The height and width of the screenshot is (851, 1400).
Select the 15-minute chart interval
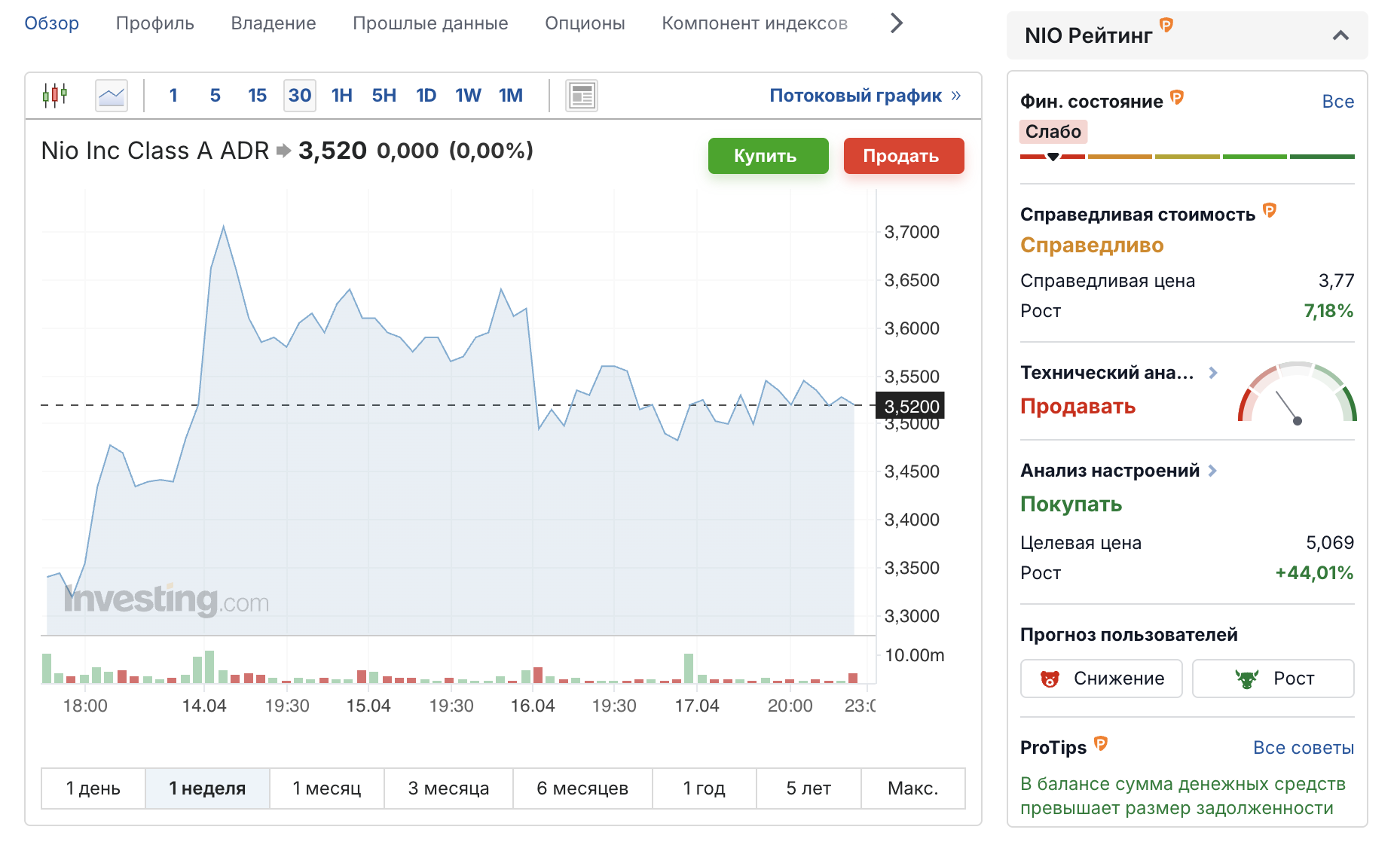[x=257, y=96]
